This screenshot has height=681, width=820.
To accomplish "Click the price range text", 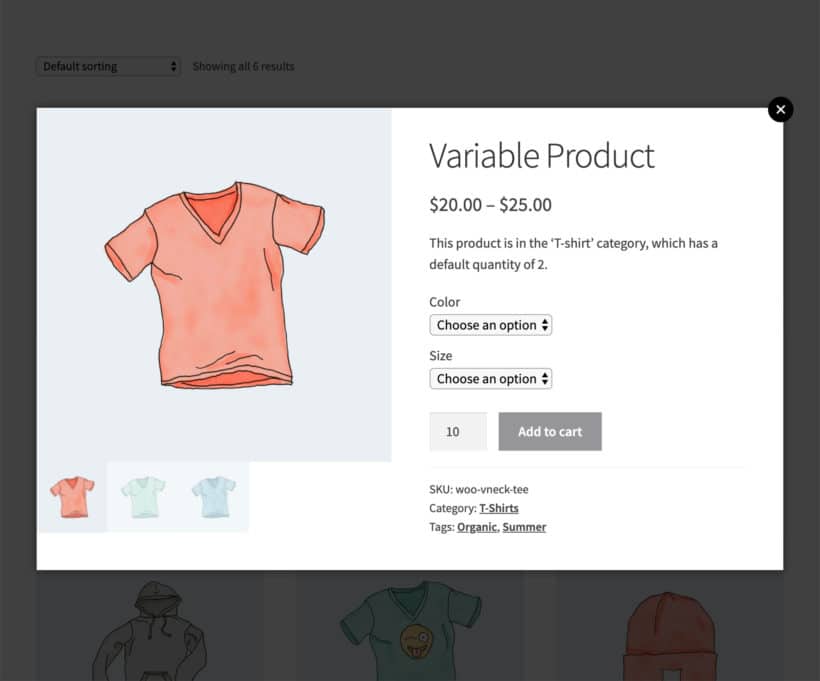I will [x=490, y=204].
